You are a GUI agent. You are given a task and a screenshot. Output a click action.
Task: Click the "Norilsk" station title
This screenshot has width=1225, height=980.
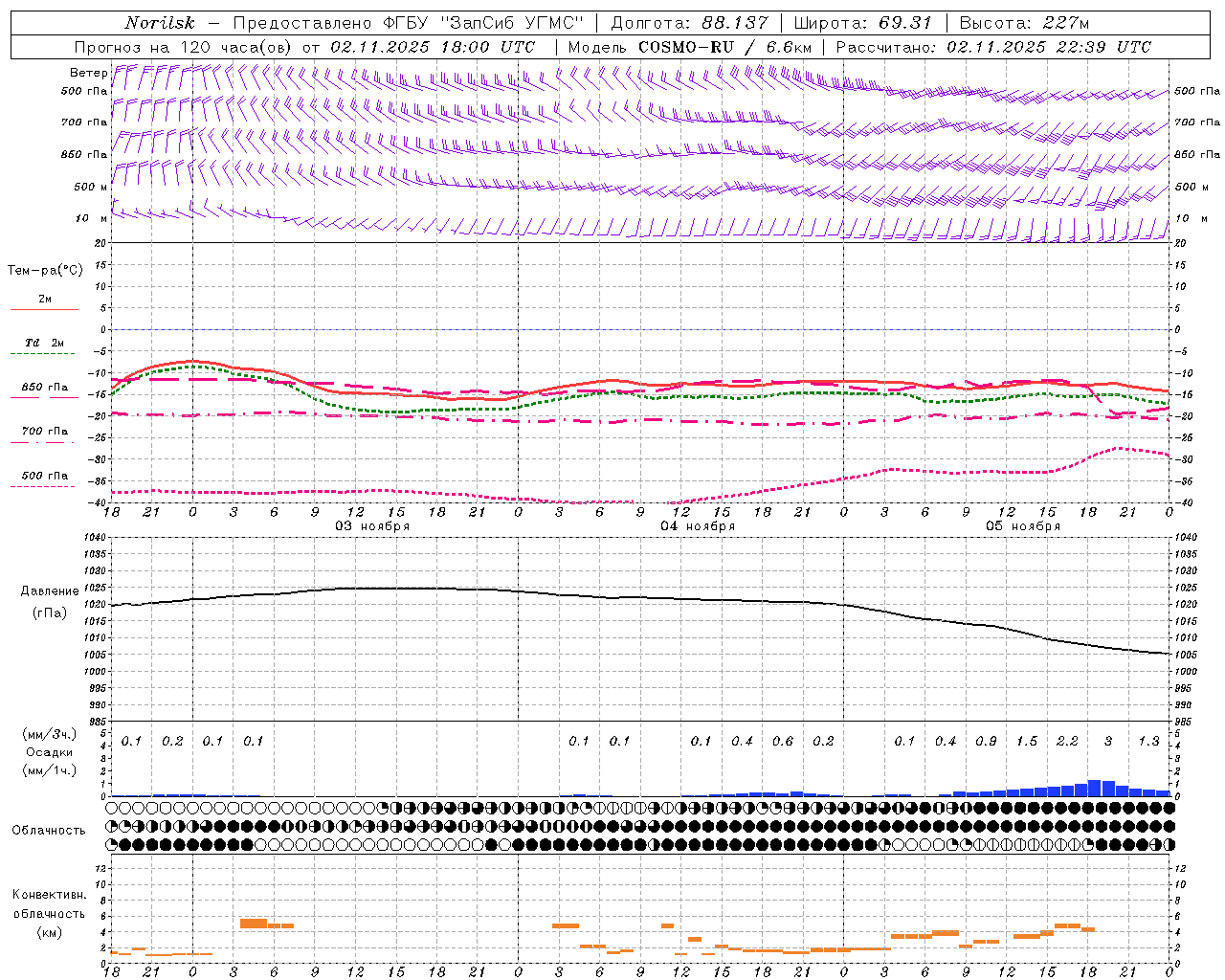point(159,23)
